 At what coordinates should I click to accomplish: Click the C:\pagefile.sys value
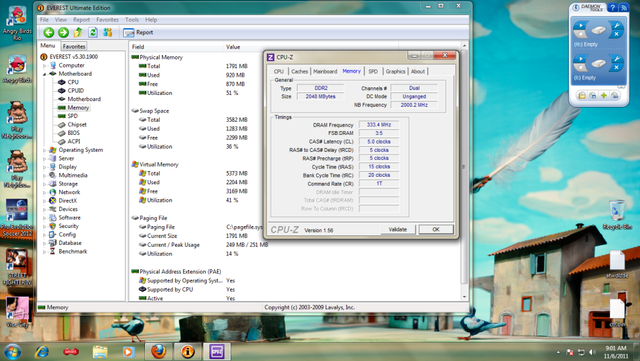point(244,227)
